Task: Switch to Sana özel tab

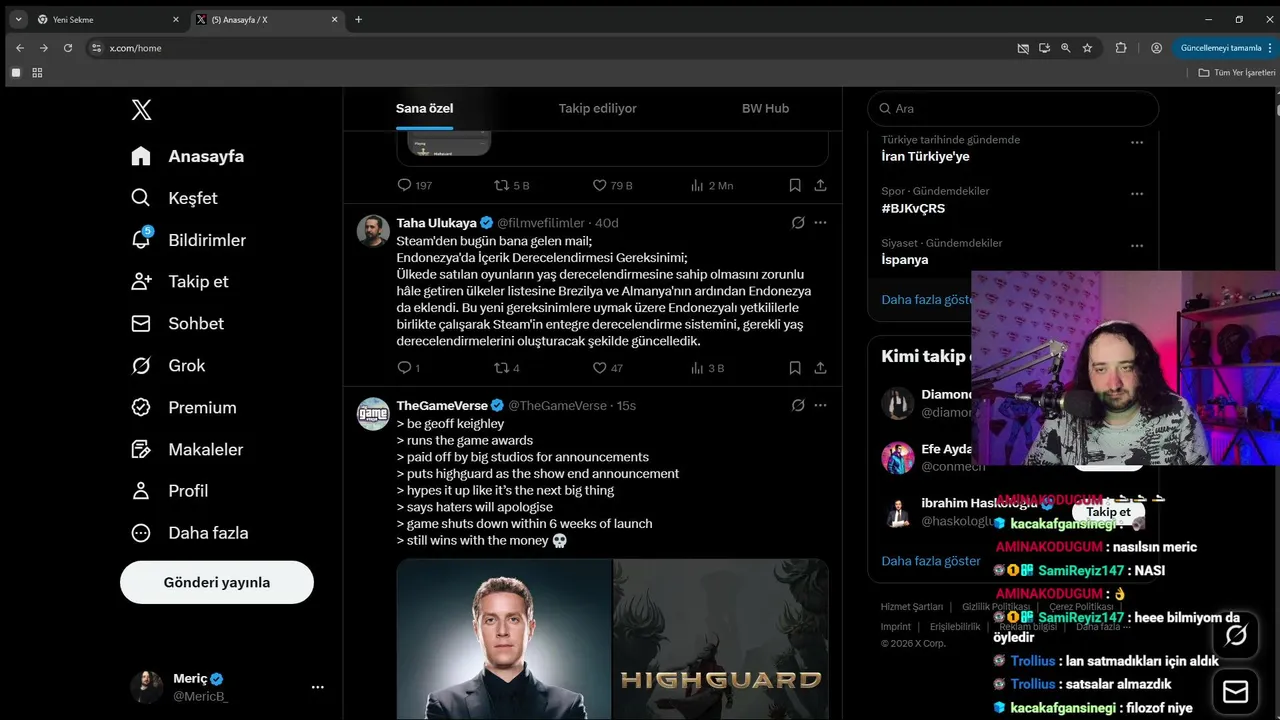Action: [424, 108]
